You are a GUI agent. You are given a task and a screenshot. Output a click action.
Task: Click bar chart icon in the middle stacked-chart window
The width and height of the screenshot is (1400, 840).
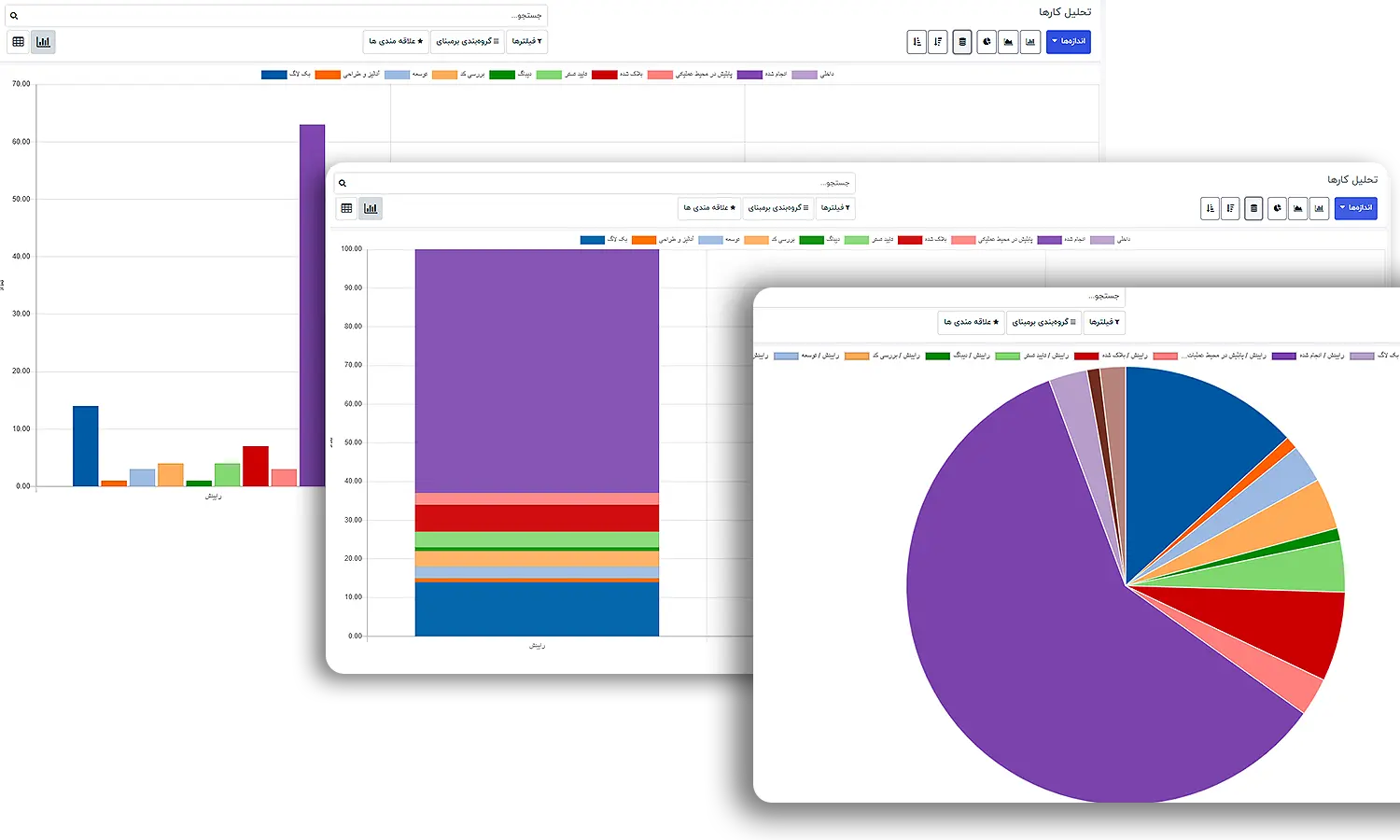[1319, 208]
